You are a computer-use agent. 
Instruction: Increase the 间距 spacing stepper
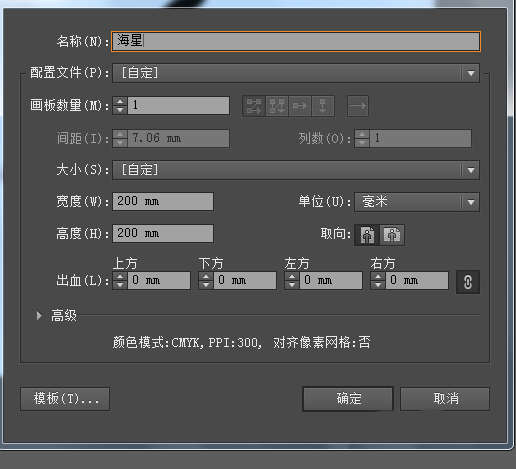120,134
